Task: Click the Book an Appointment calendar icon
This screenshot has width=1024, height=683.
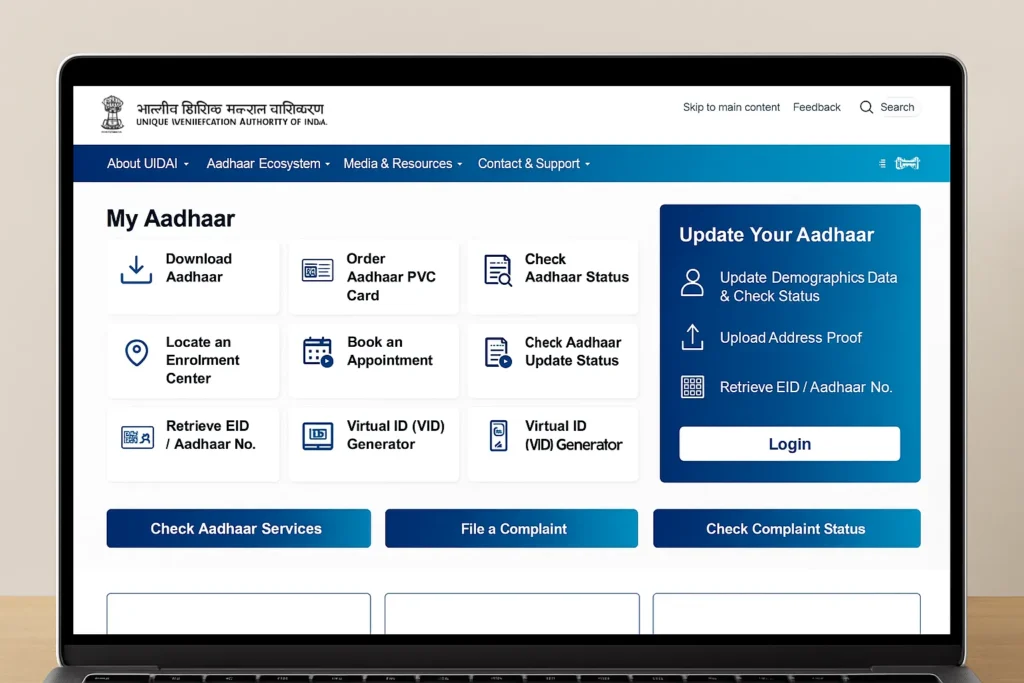Action: coord(318,353)
